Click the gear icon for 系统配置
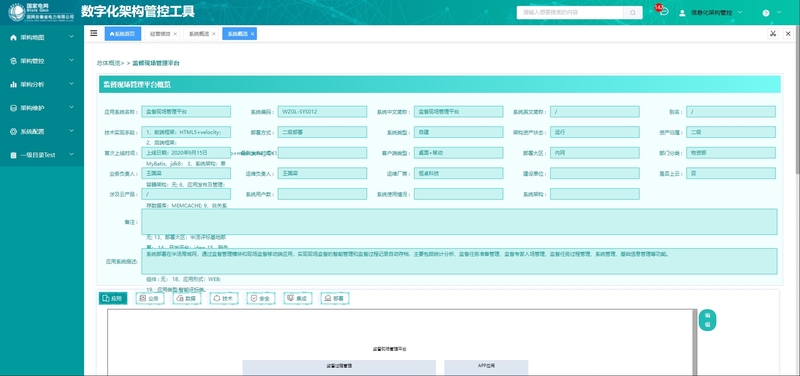 tap(13, 132)
